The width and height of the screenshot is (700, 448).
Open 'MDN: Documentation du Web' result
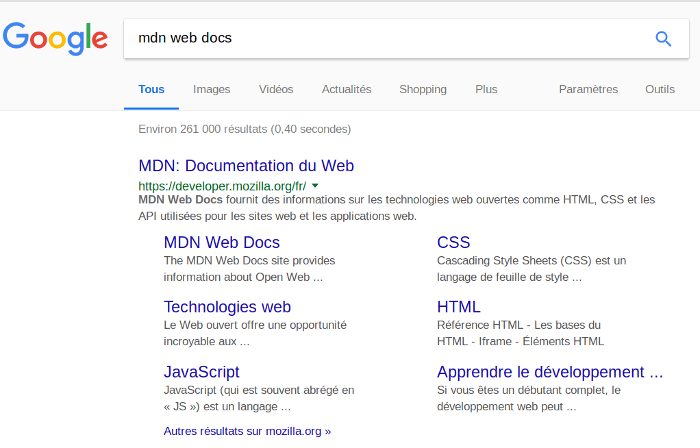(x=246, y=166)
